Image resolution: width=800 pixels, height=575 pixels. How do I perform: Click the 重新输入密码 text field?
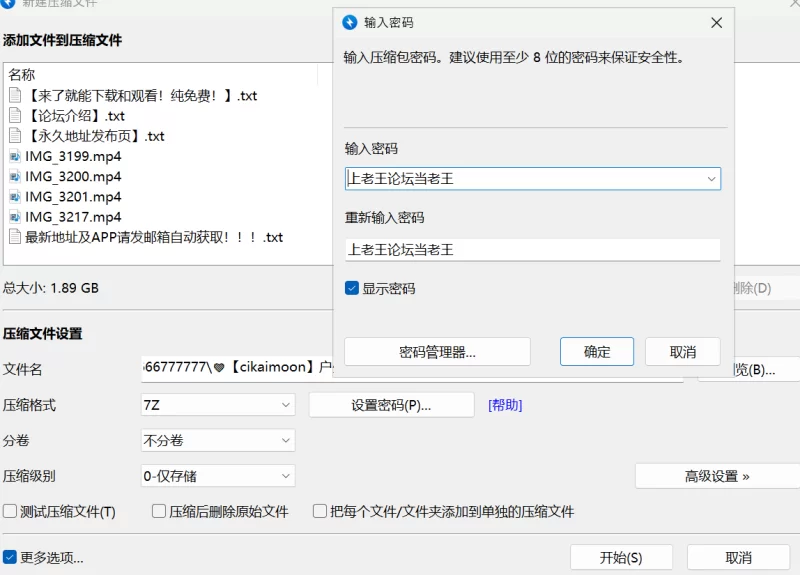tap(532, 249)
